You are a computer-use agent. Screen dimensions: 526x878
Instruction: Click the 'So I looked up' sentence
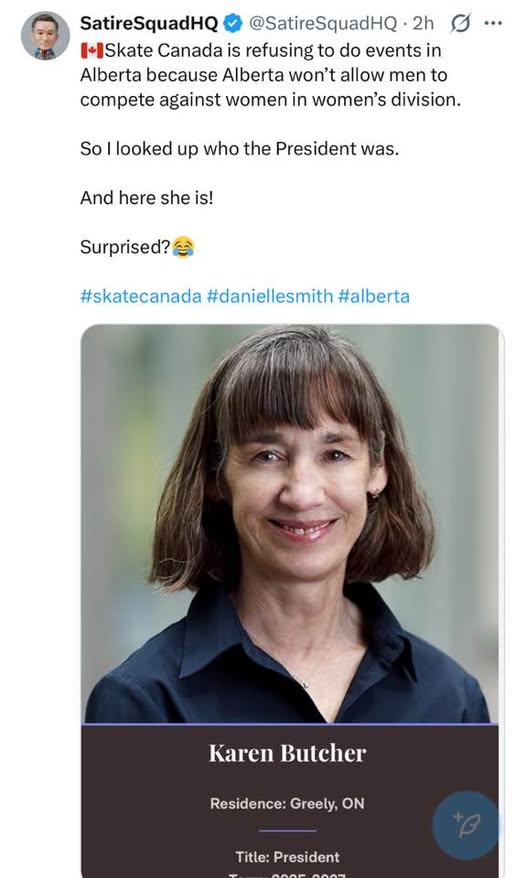point(240,148)
